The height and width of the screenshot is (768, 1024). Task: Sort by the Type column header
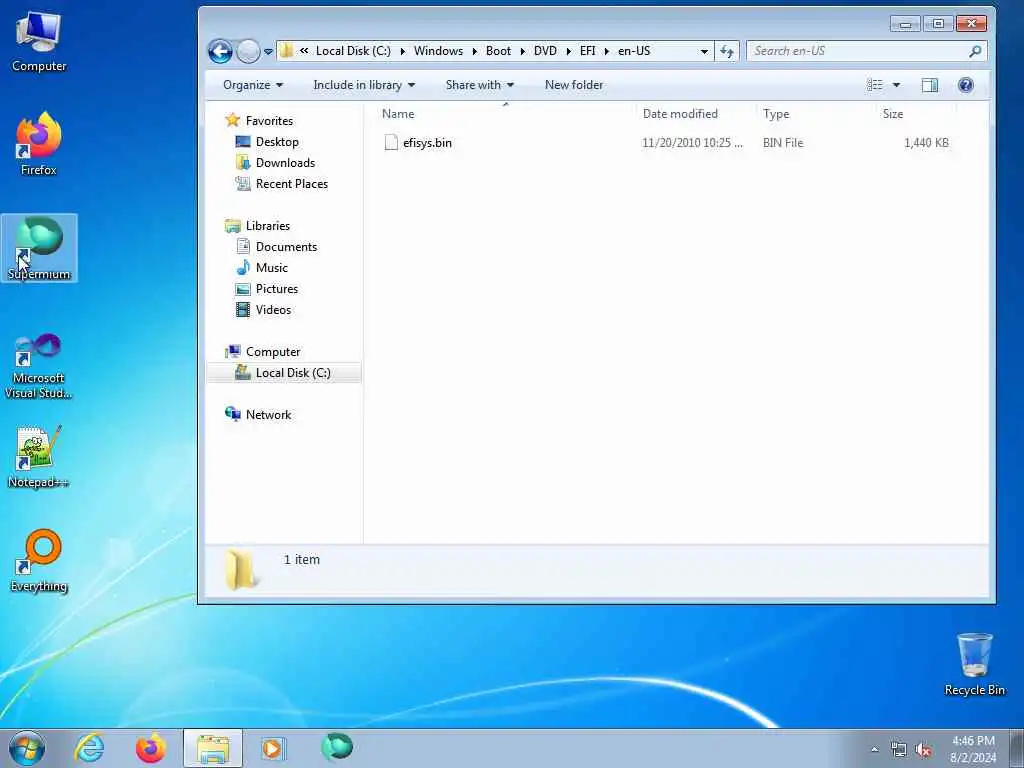816,114
